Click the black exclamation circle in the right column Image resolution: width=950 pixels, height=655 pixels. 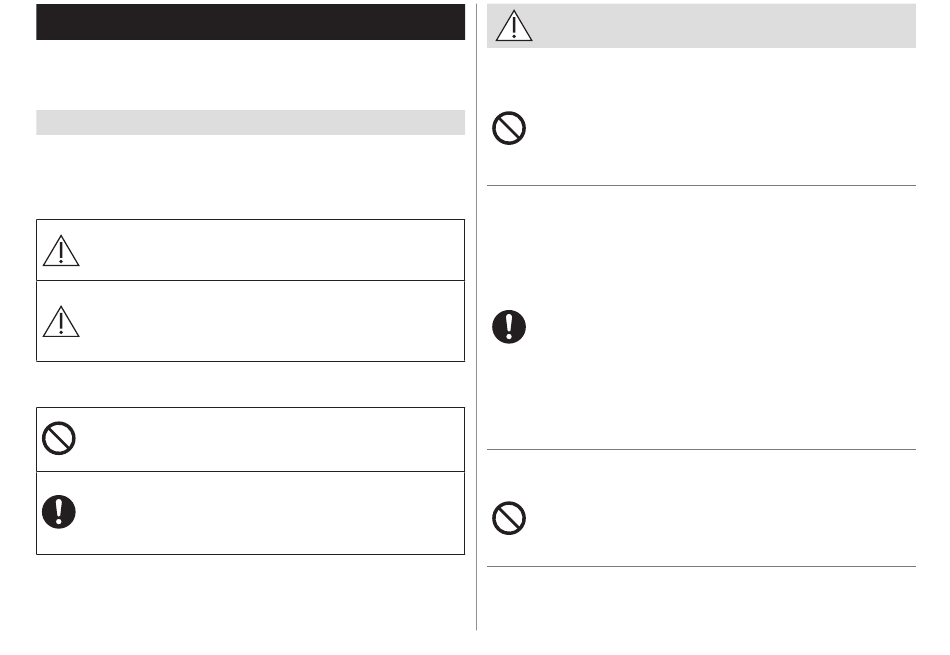click(509, 327)
